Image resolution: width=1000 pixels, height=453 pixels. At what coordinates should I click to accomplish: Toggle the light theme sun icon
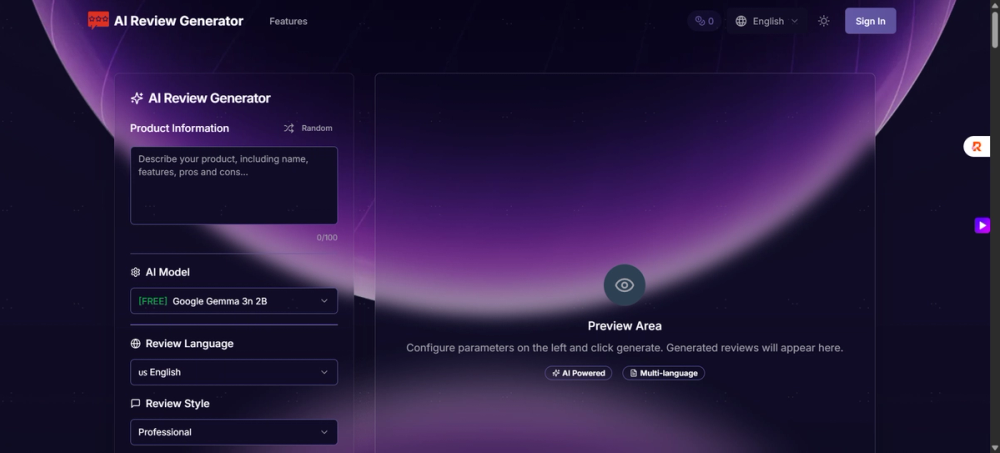click(823, 21)
